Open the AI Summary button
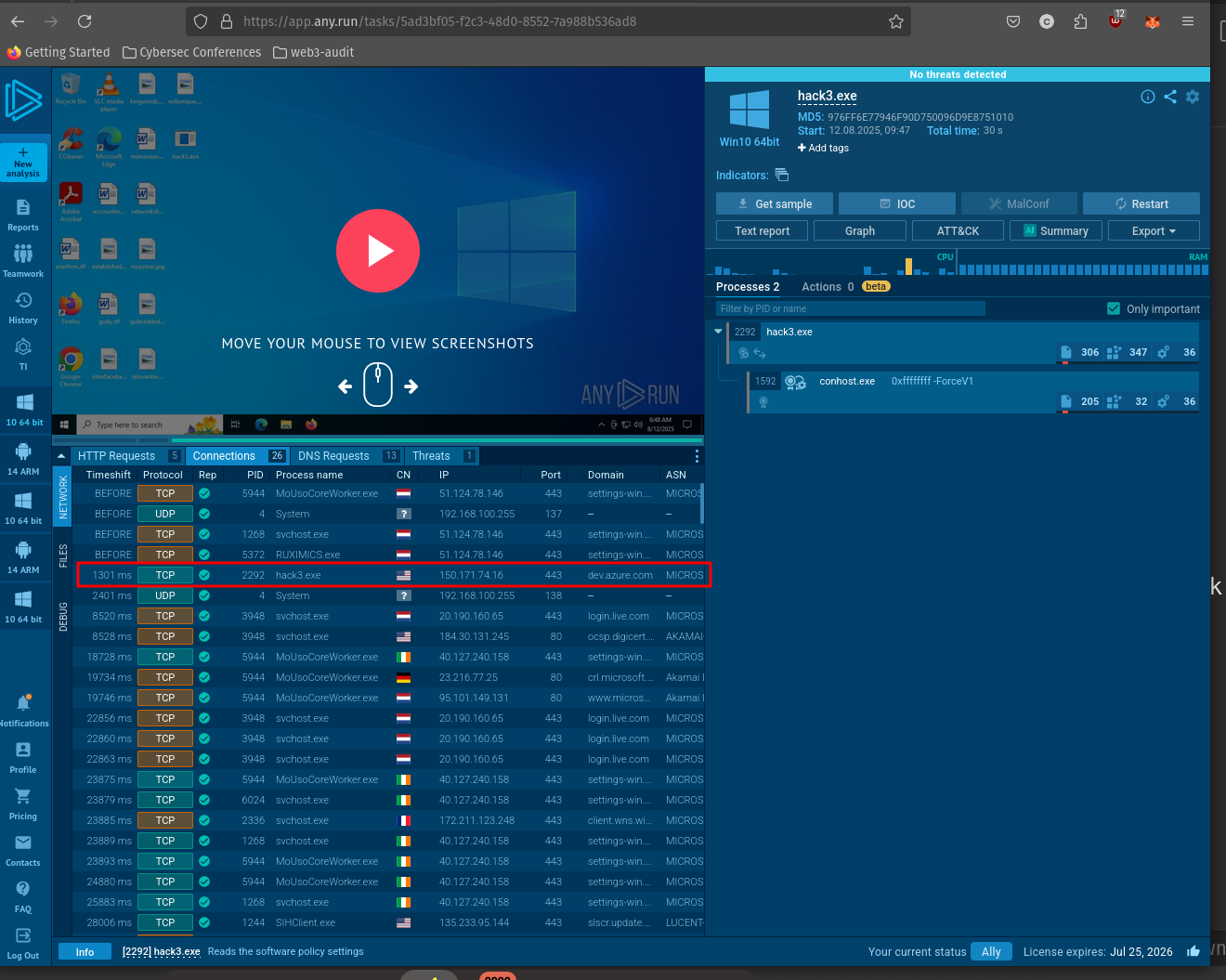Screen dimensions: 1226x980 click(1056, 230)
